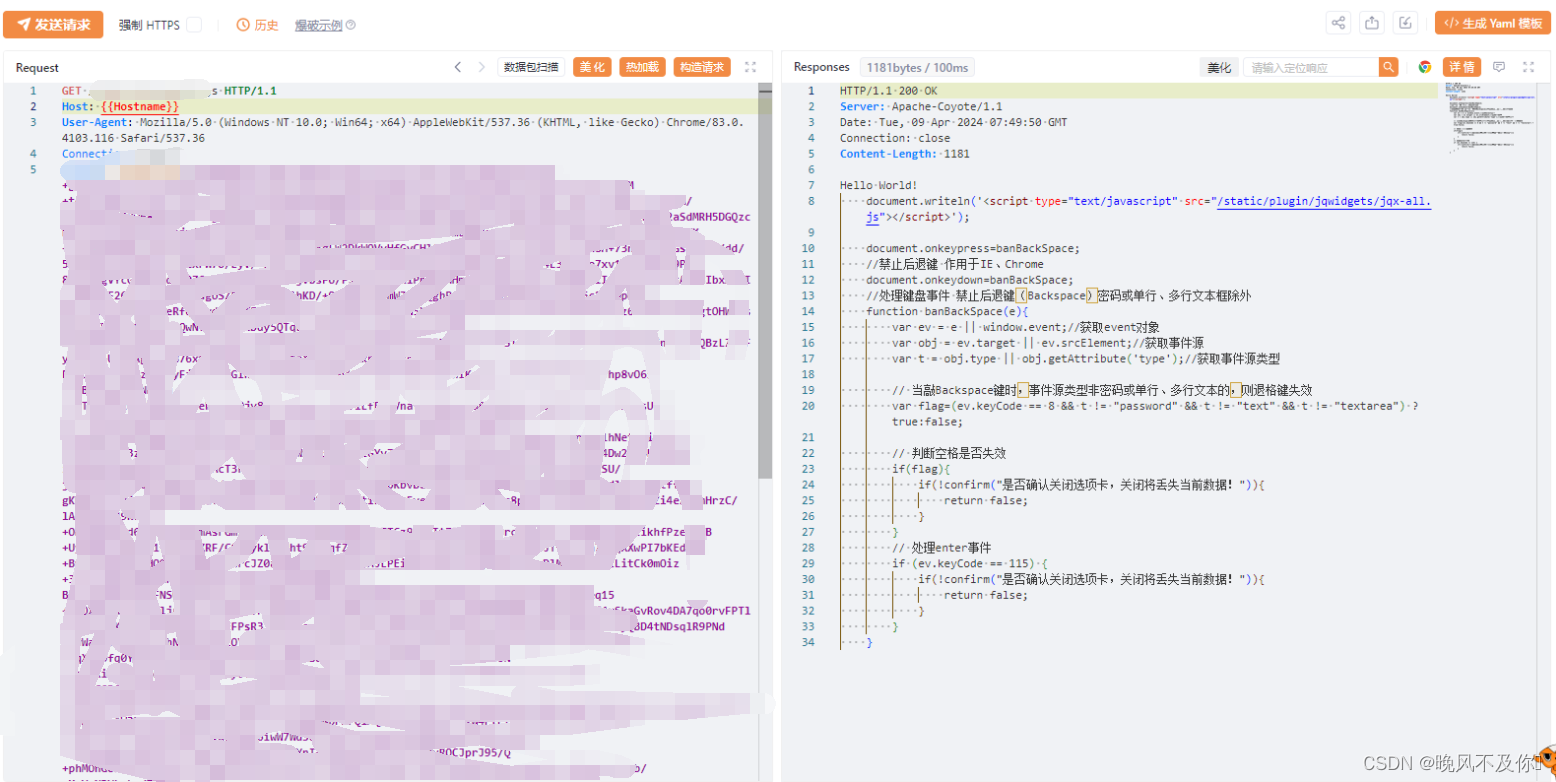Screen dimensions: 1556x782
Task: Click the 数据包扫描 packet scan button
Action: tap(531, 67)
